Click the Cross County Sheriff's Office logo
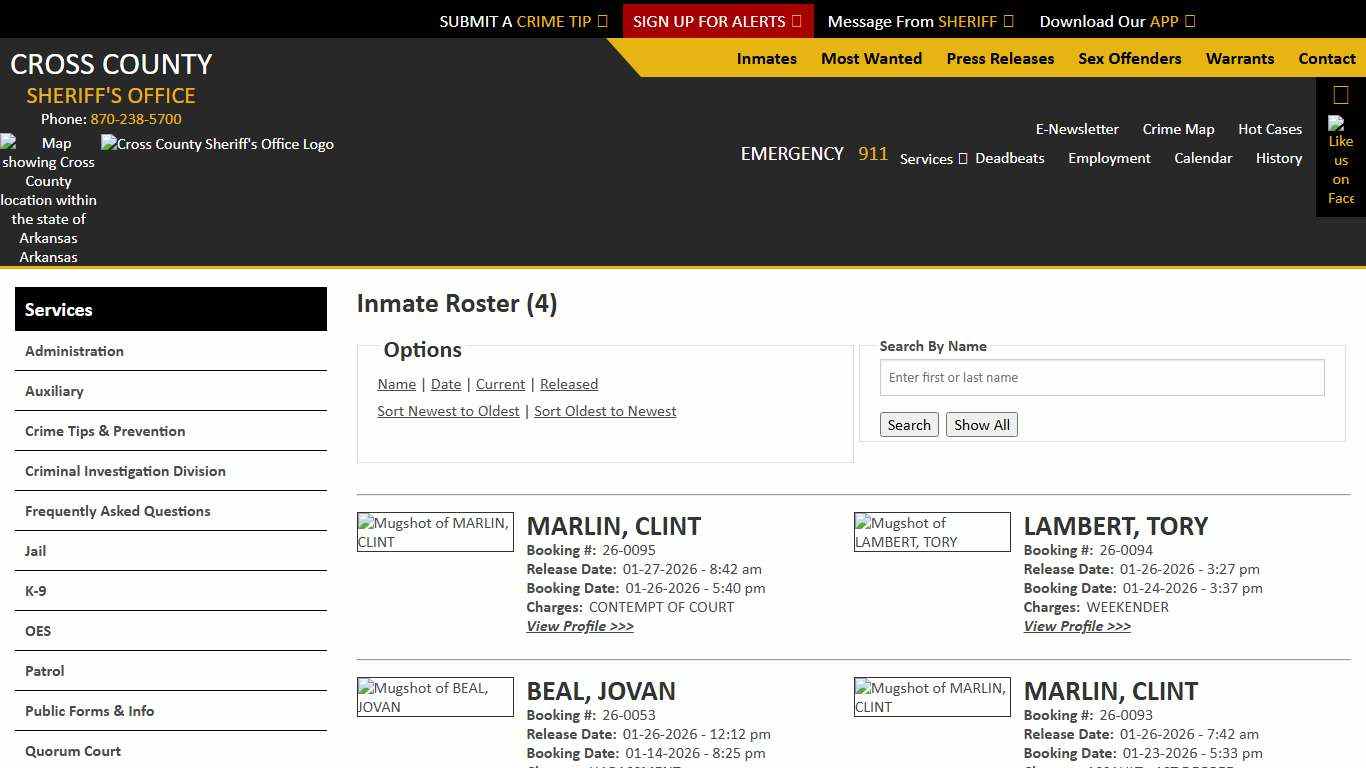Image resolution: width=1366 pixels, height=768 pixels. 217,144
